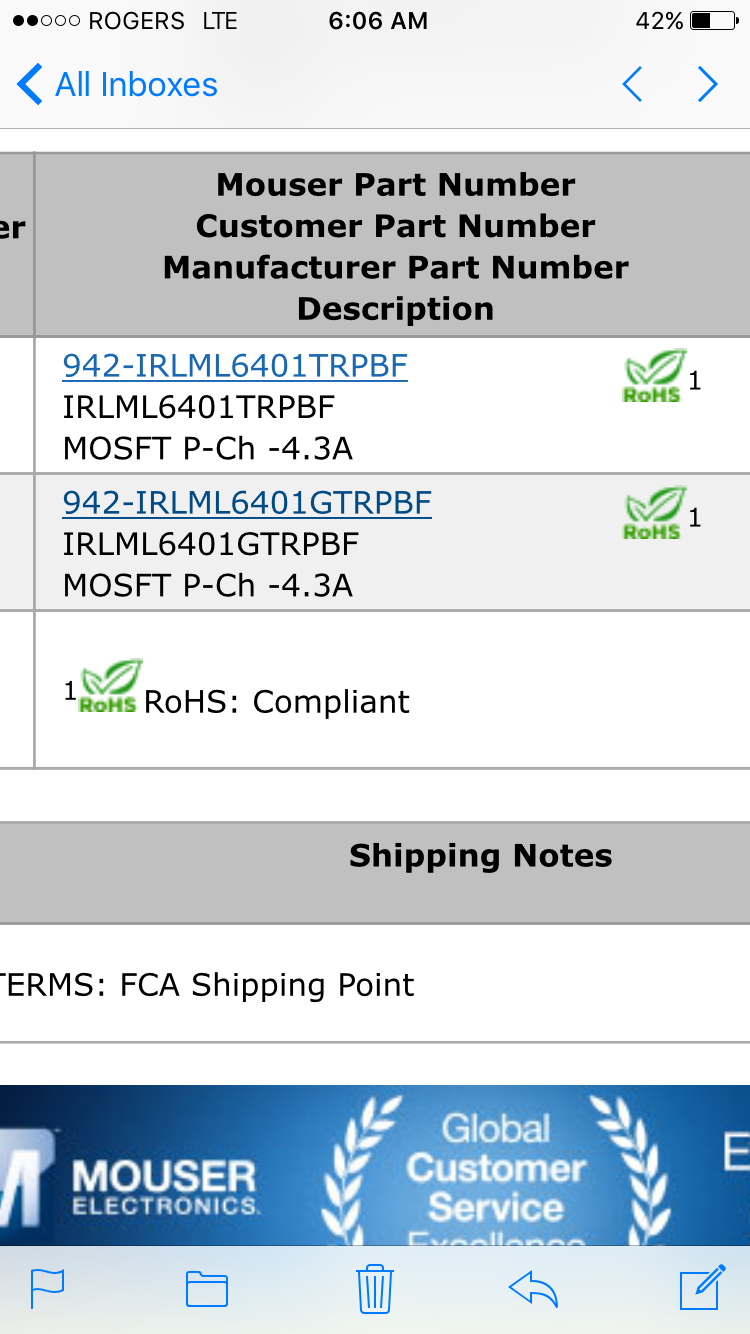Tap the RoHS icon next to Compliant legend
This screenshot has height=1334, width=750.
click(x=109, y=687)
